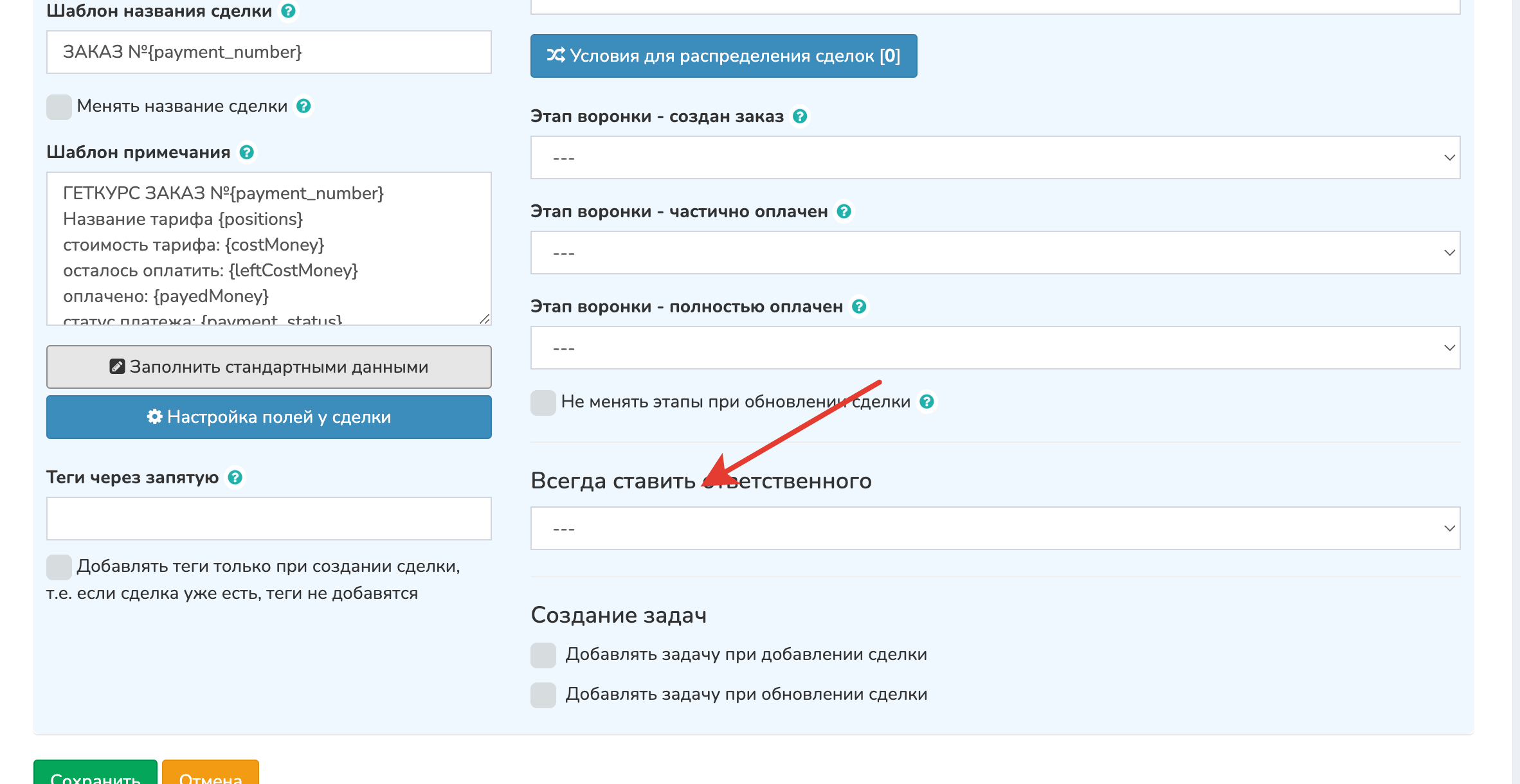Click 'Условия для распределения сделок' button
1520x784 pixels.
[x=723, y=56]
